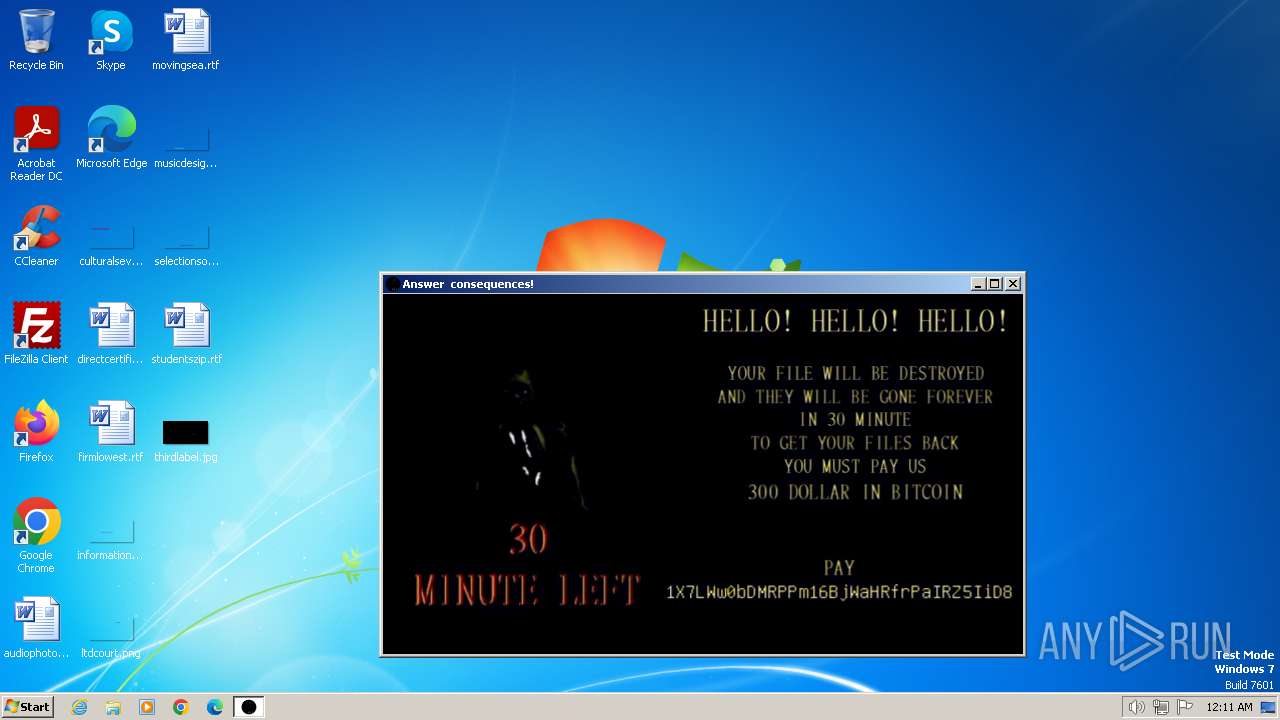Click the YOUR FILE WILL BE DESTROYED line
The width and height of the screenshot is (1280, 720).
pos(855,373)
